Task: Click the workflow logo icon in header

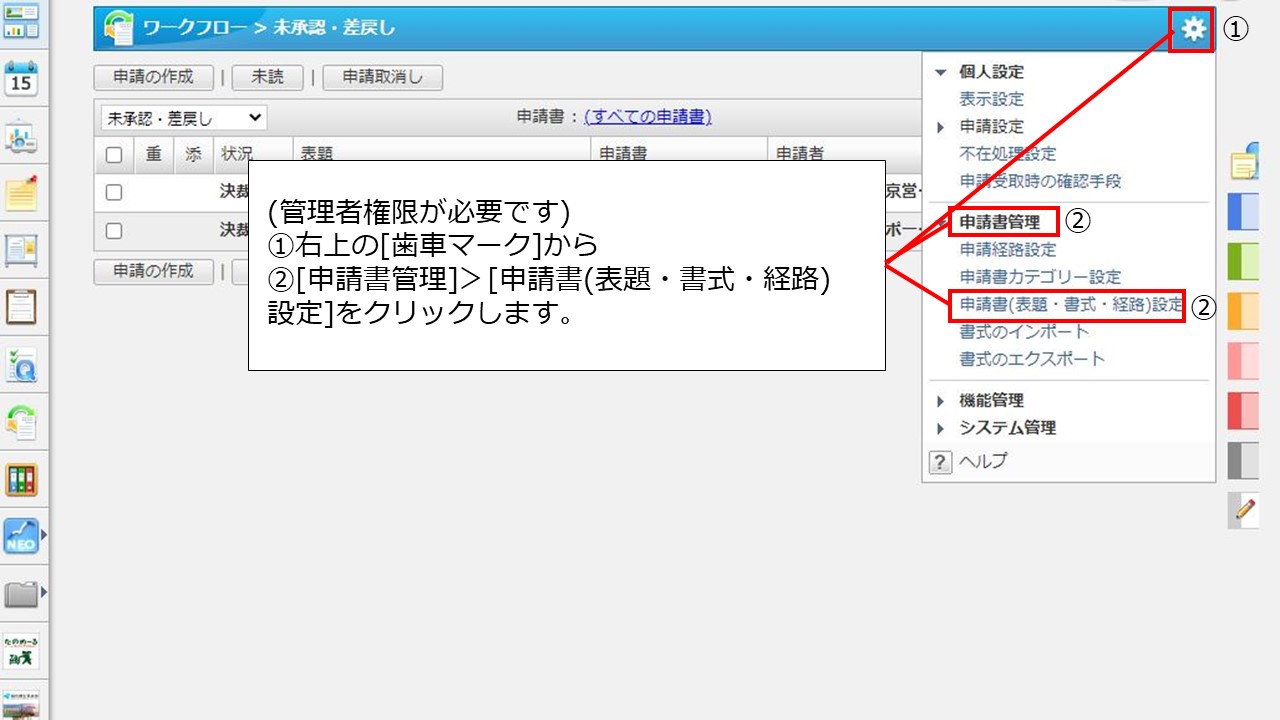Action: point(118,28)
